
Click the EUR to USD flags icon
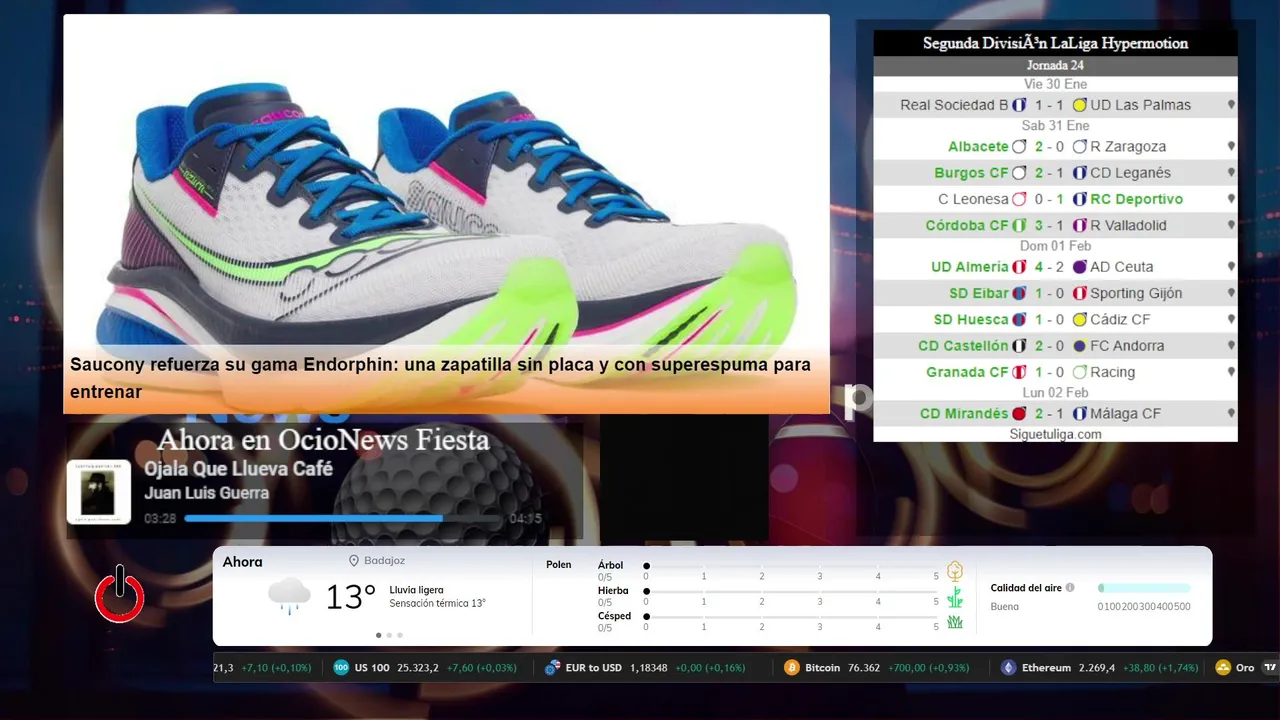(552, 668)
